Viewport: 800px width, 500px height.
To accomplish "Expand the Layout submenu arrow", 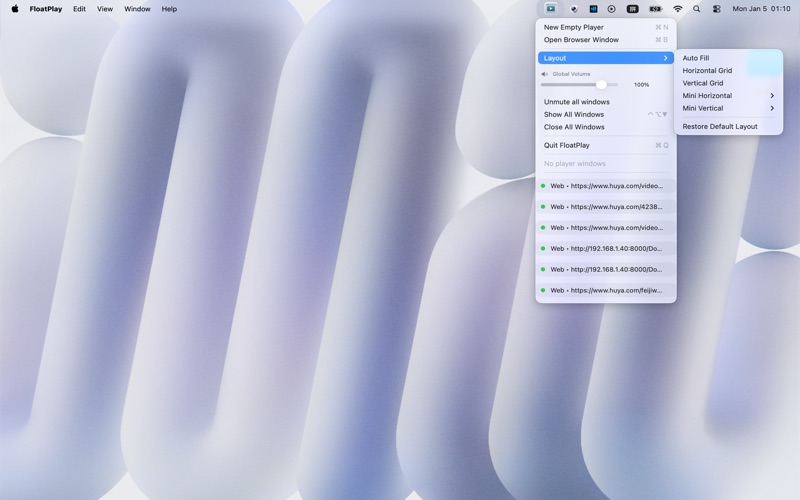I will pyautogui.click(x=665, y=58).
